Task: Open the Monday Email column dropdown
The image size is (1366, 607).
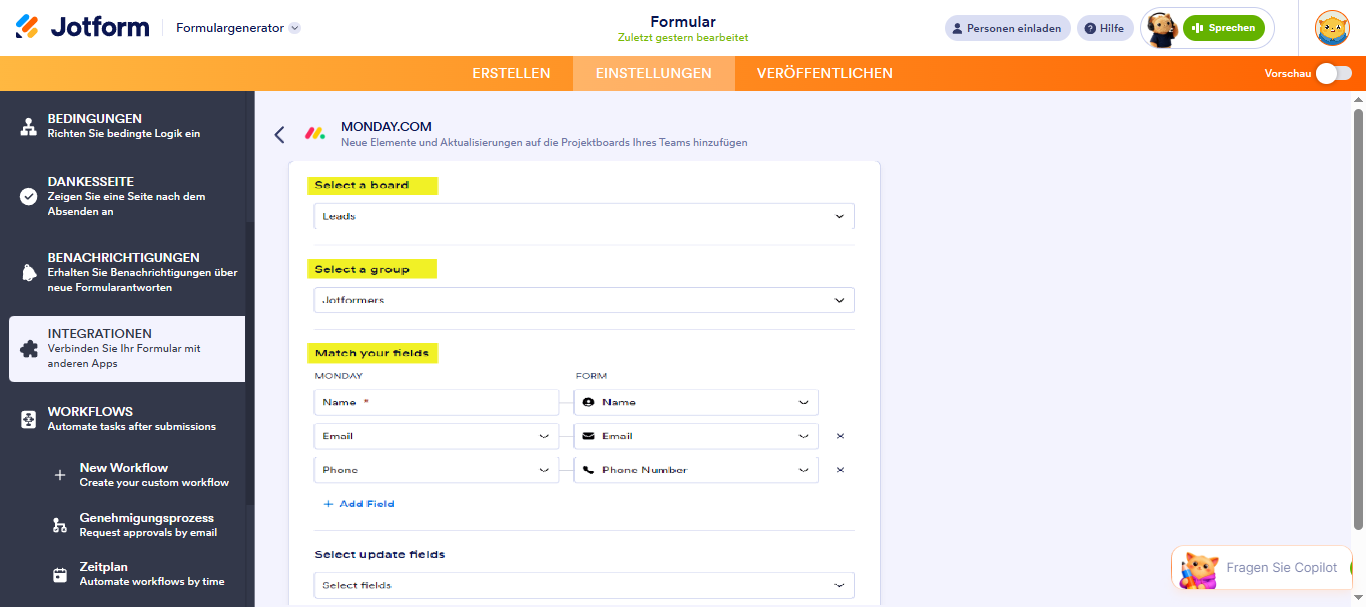Action: click(x=436, y=436)
